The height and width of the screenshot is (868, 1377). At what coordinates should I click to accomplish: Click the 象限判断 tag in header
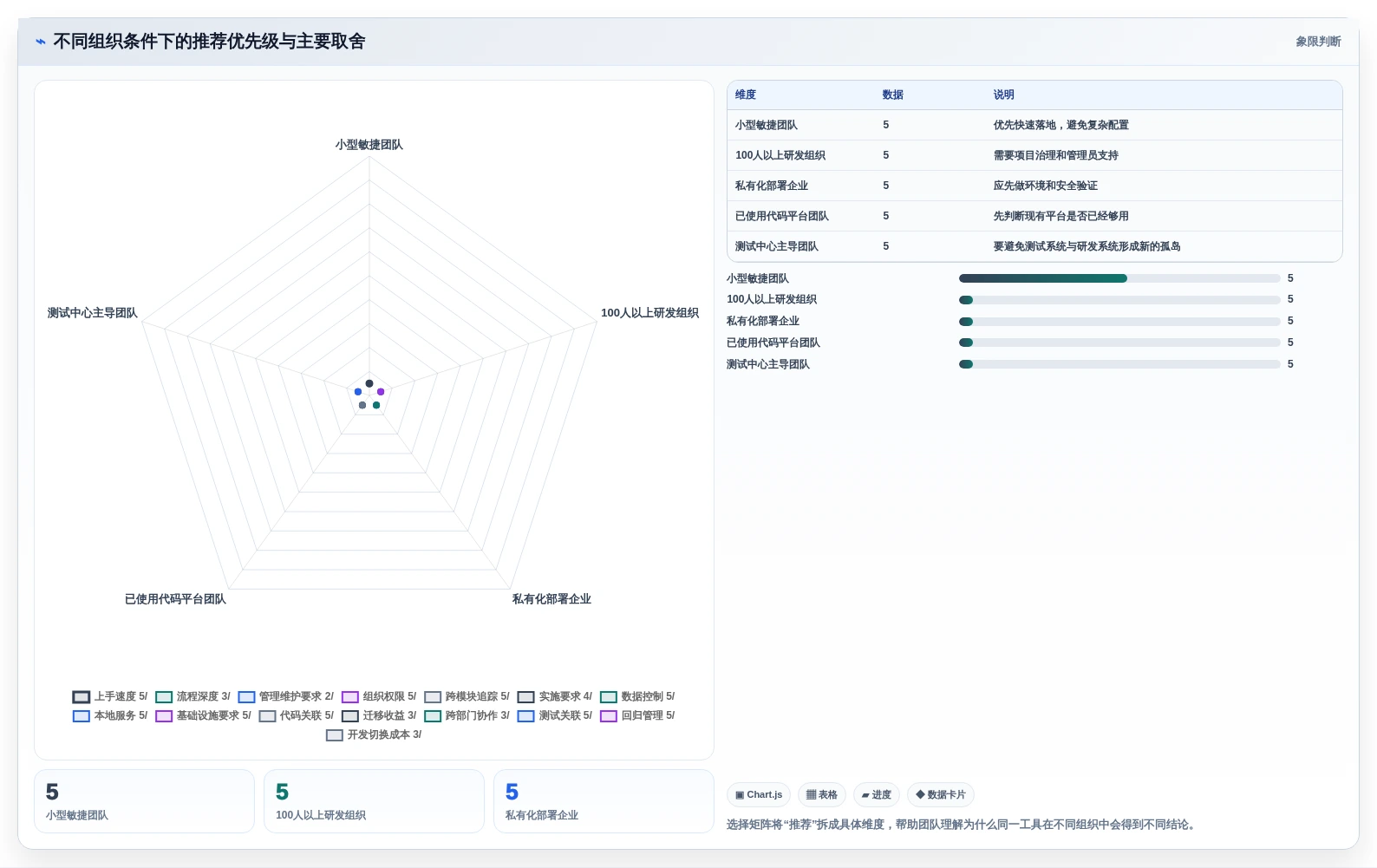[x=1318, y=42]
